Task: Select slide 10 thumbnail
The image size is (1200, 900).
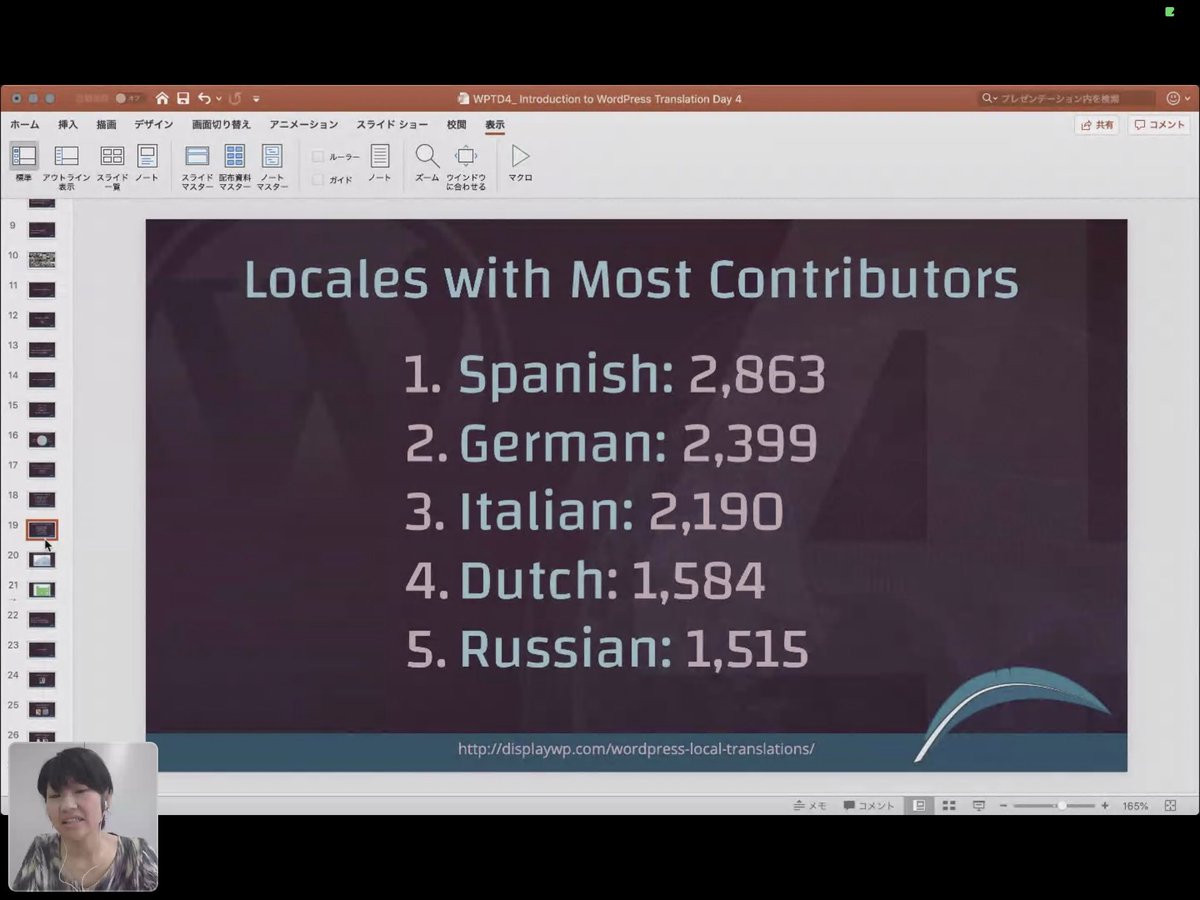Action: click(42, 260)
